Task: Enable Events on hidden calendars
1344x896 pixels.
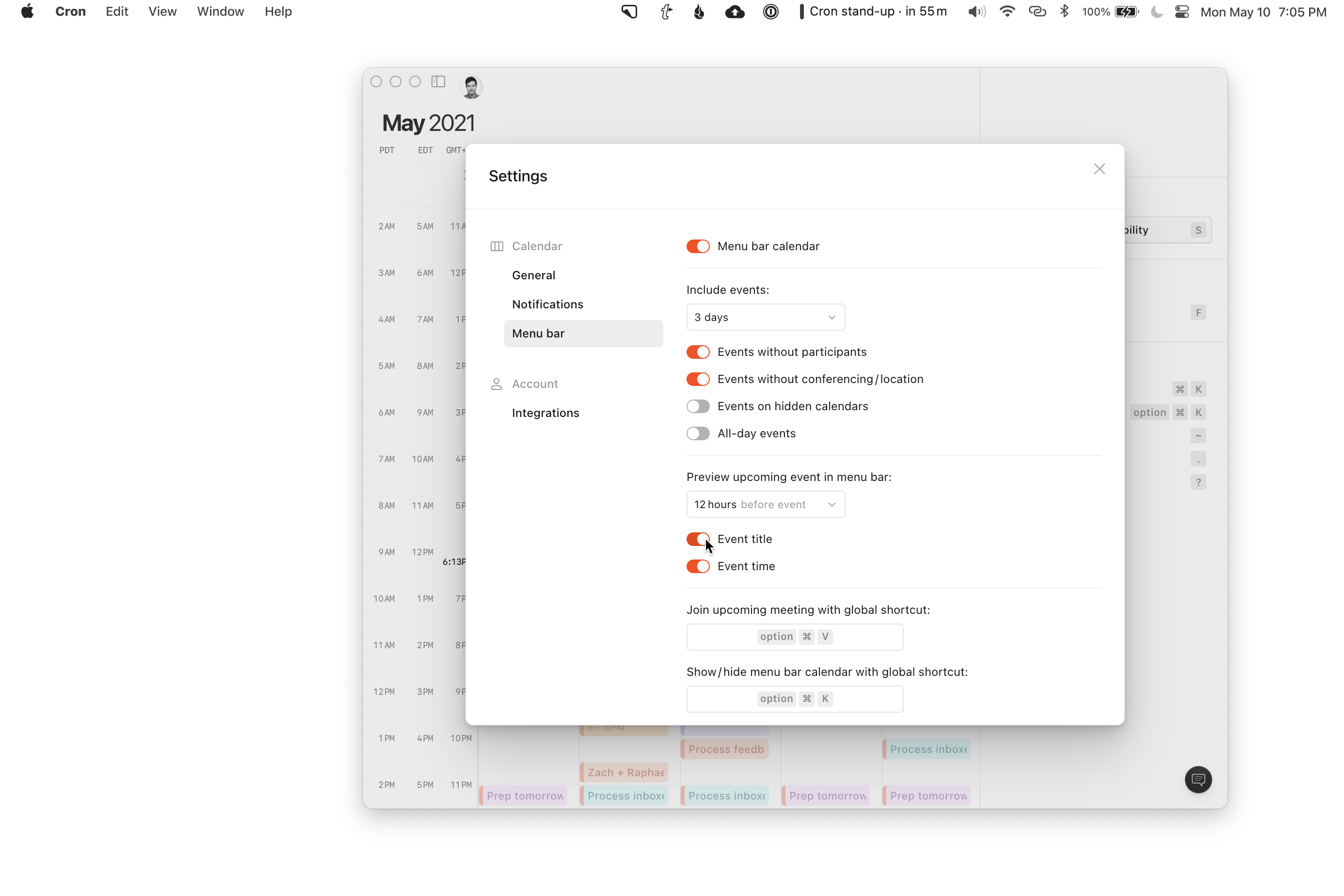Action: point(698,406)
